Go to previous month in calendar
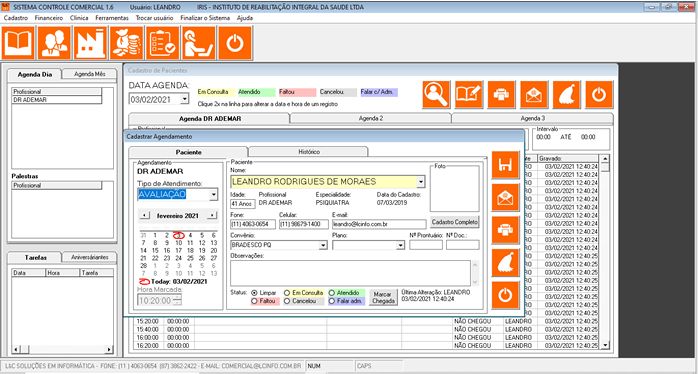 (x=144, y=215)
